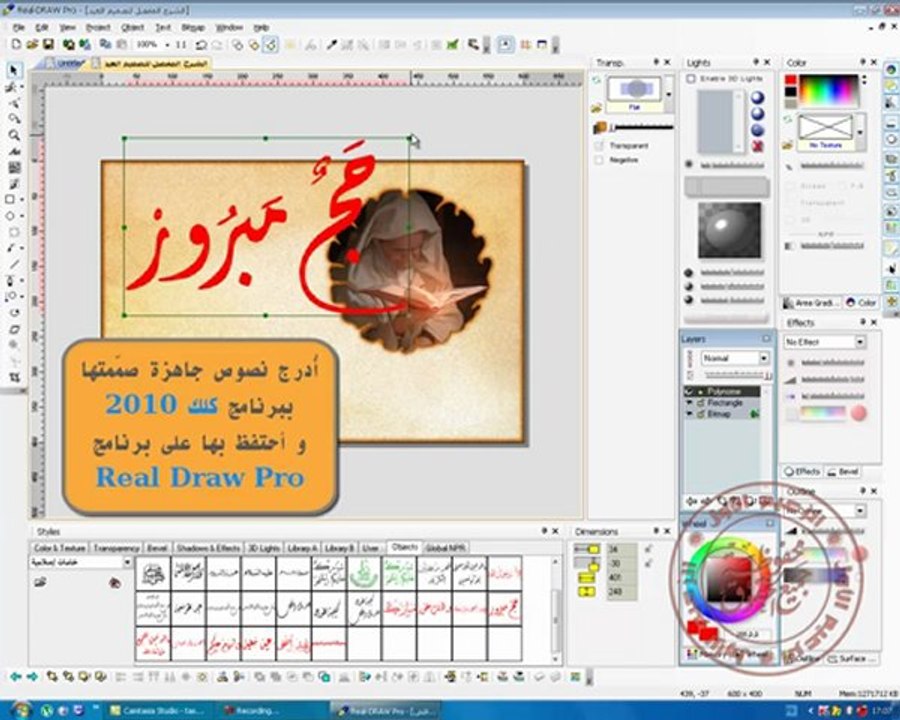
Task: Select the arrow selection tool
Action: (13, 71)
